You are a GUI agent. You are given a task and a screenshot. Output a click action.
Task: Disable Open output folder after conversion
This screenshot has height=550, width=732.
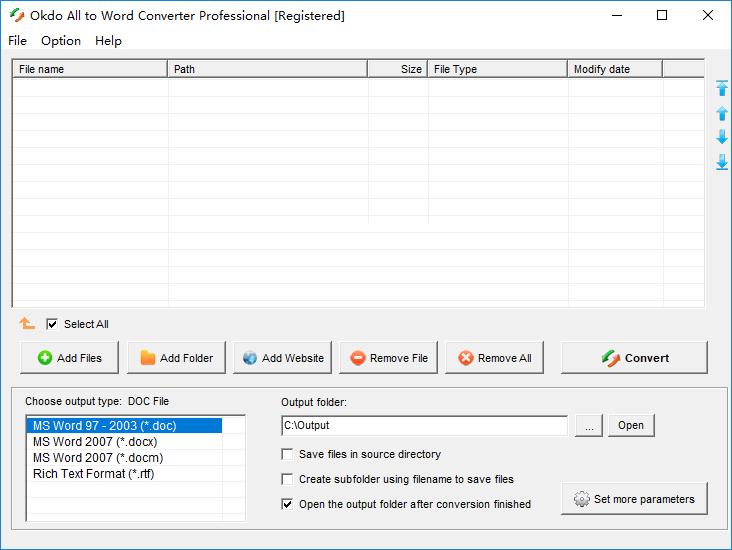point(288,504)
